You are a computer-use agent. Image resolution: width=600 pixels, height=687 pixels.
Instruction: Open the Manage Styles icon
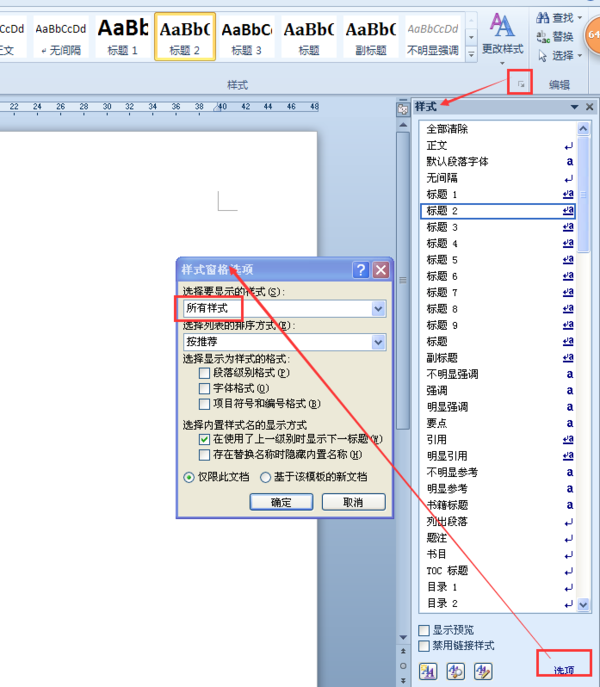tap(483, 671)
